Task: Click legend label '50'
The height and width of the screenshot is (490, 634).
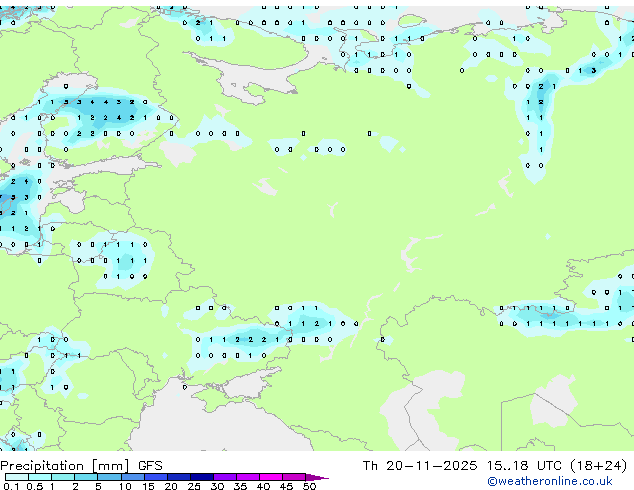Action: click(310, 486)
